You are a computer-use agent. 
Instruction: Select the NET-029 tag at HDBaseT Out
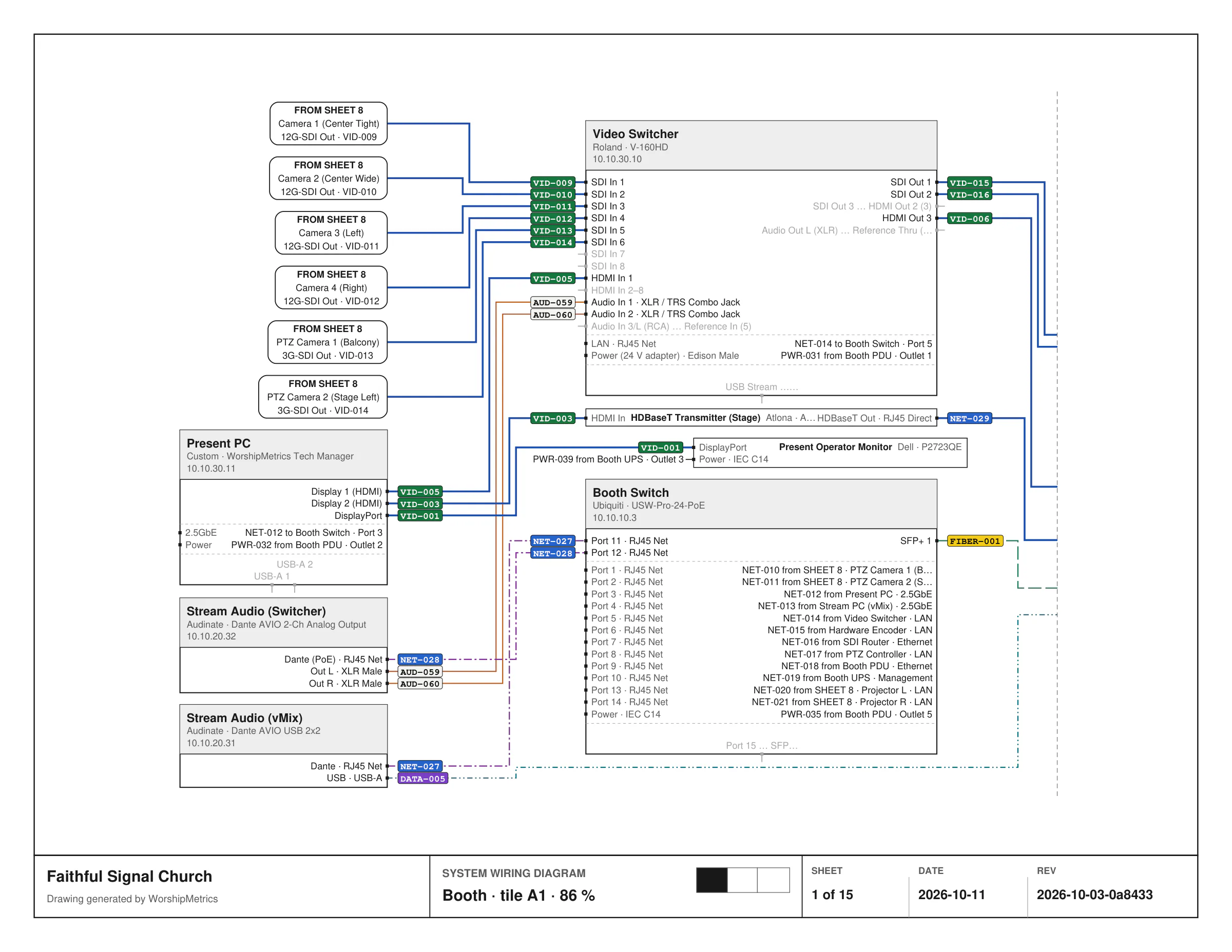pos(969,418)
